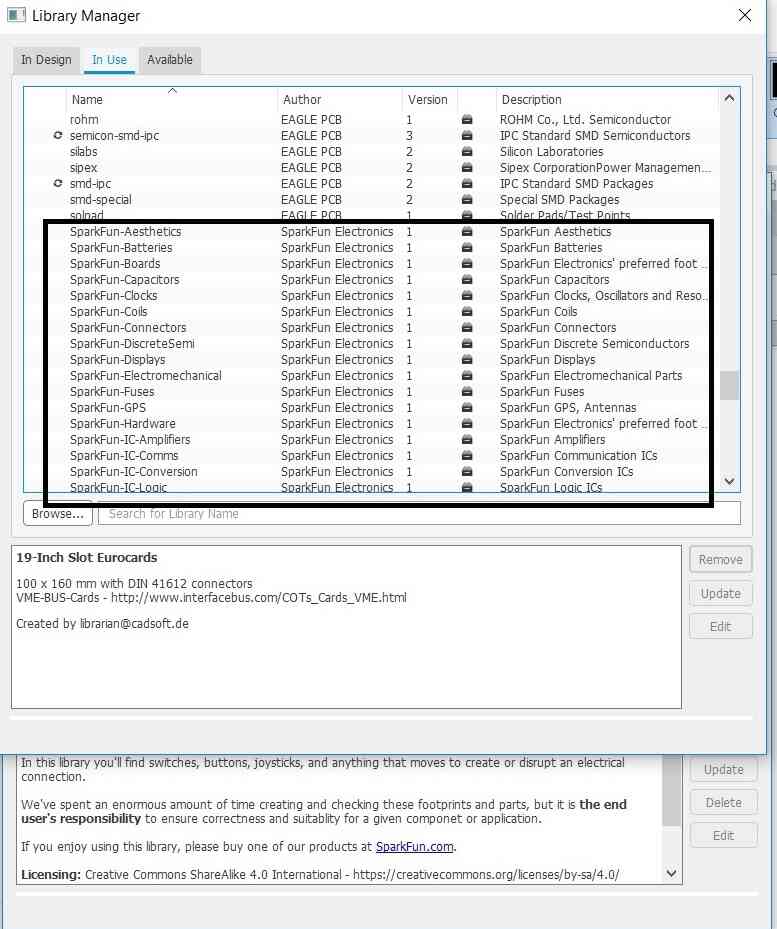Close the Library Manager dialog
The height and width of the screenshot is (929, 777).
(745, 15)
